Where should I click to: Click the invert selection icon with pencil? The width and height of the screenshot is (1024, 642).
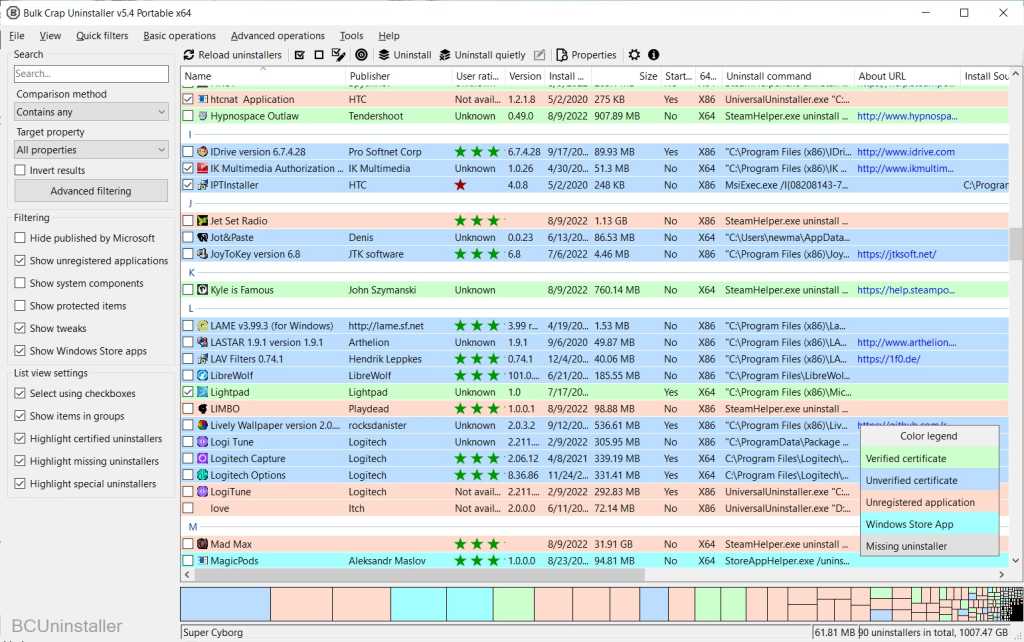tap(338, 55)
